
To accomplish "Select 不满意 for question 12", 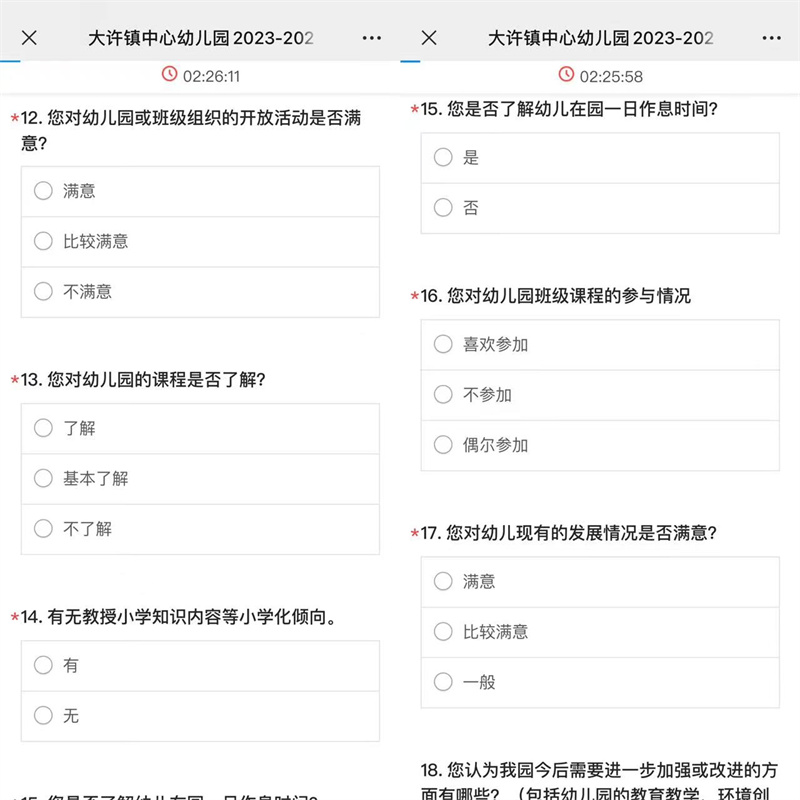I will pos(43,292).
